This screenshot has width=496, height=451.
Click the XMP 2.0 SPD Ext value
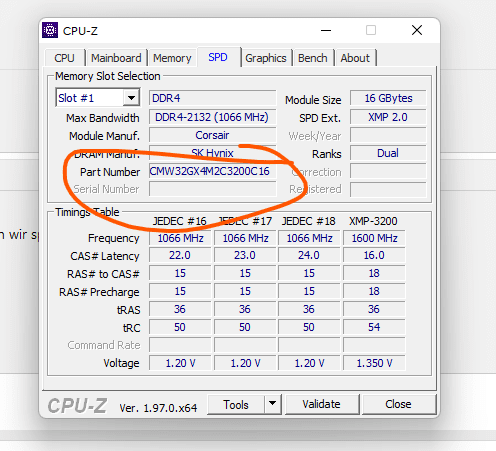coord(388,117)
